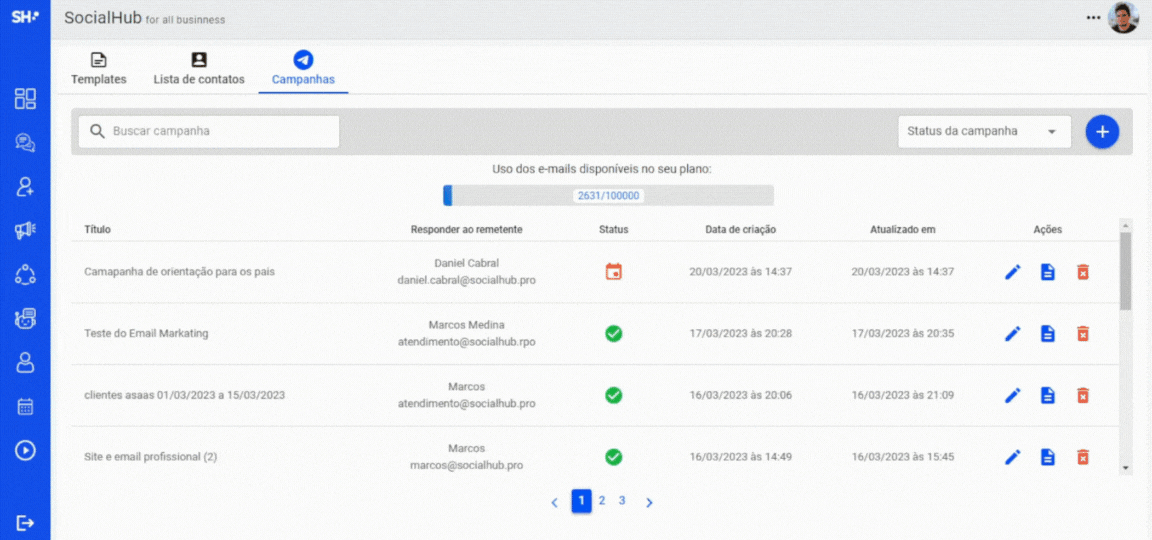Click the Status column header
The height and width of the screenshot is (540, 1152).
coord(613,230)
